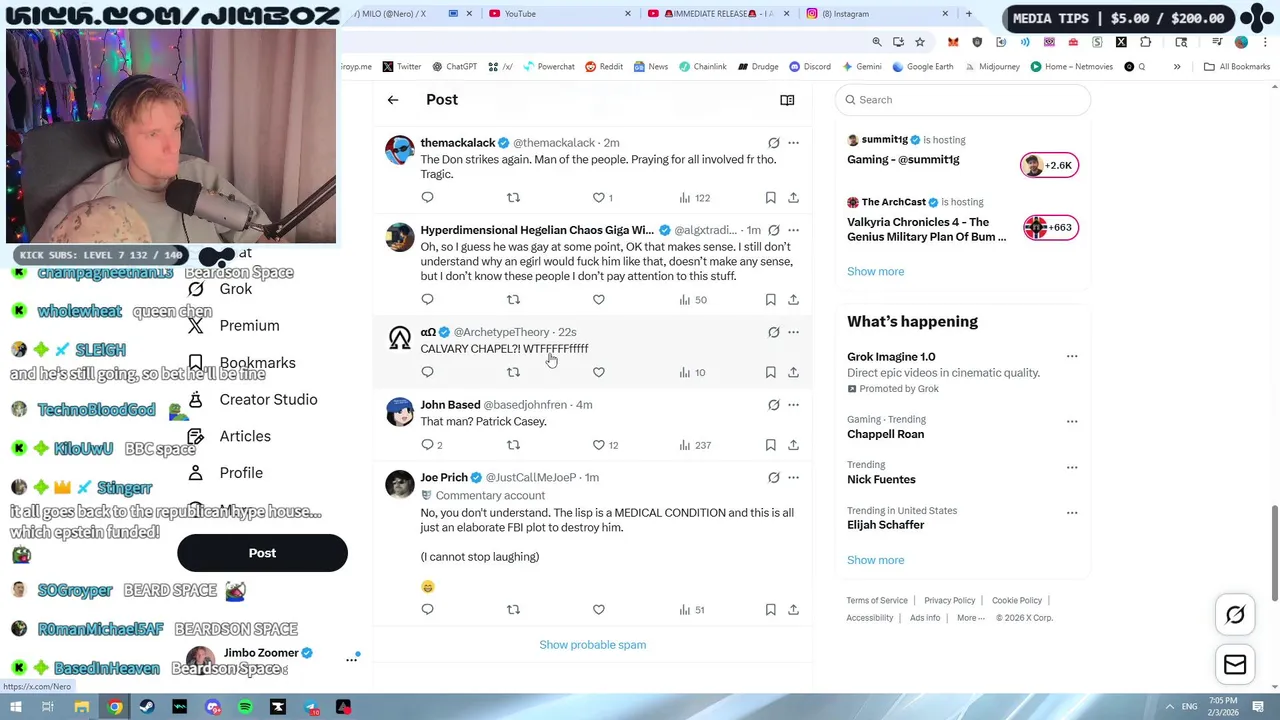Toggle like on John Based's reply

click(x=599, y=445)
